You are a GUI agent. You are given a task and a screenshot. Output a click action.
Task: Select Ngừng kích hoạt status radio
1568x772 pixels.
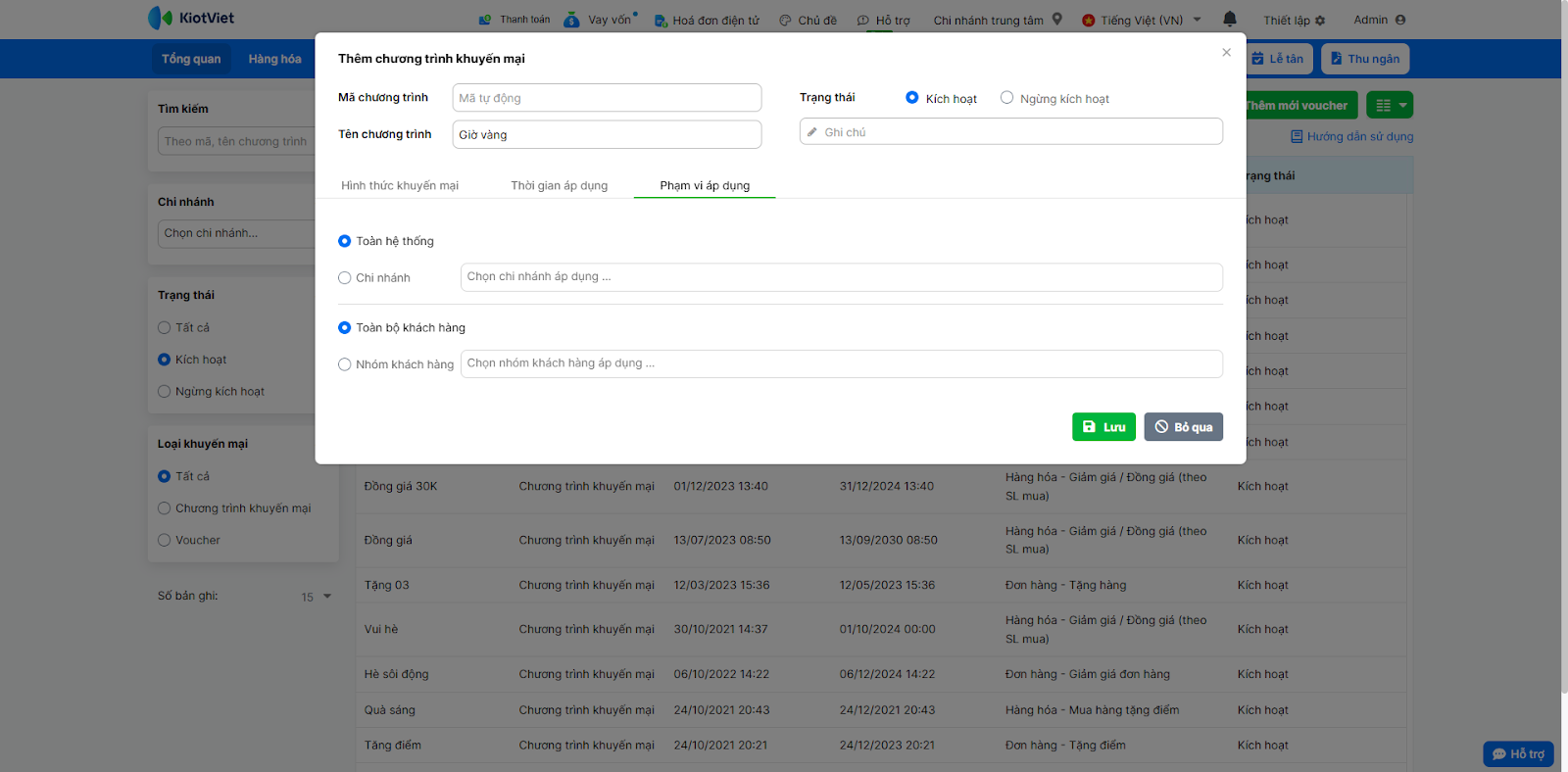(x=1006, y=98)
